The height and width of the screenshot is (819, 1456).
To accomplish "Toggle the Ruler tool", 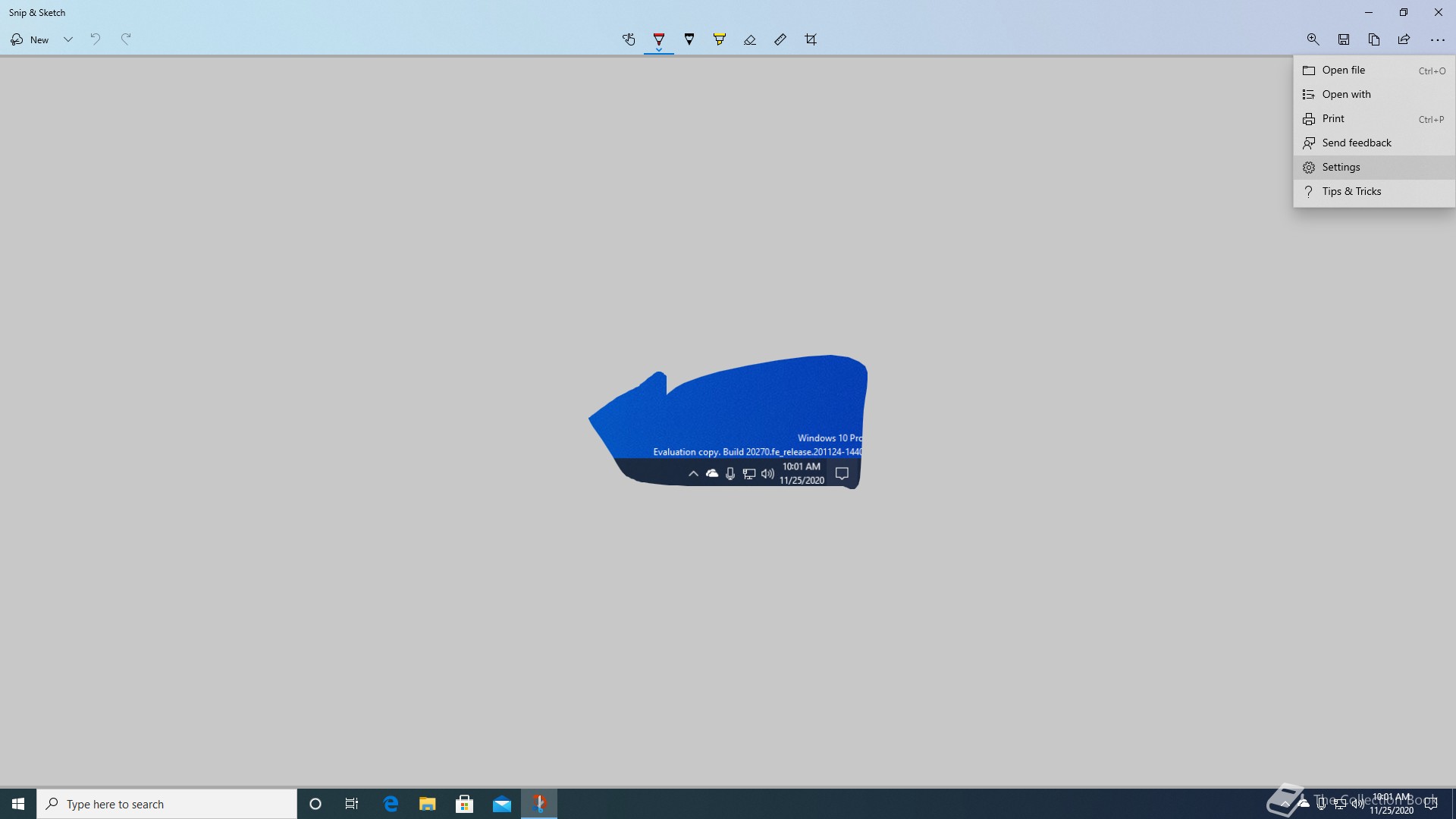I will click(780, 39).
